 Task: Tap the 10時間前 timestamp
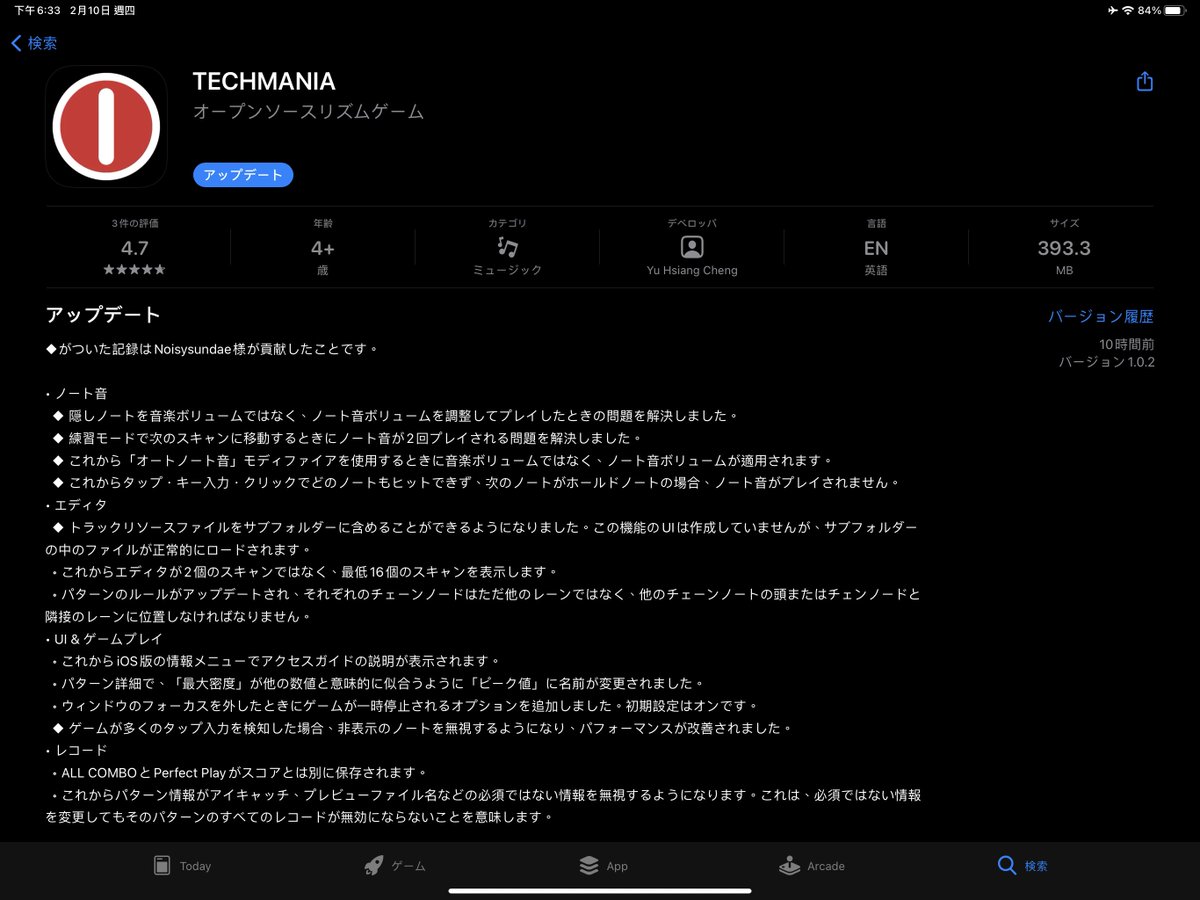click(x=1127, y=343)
